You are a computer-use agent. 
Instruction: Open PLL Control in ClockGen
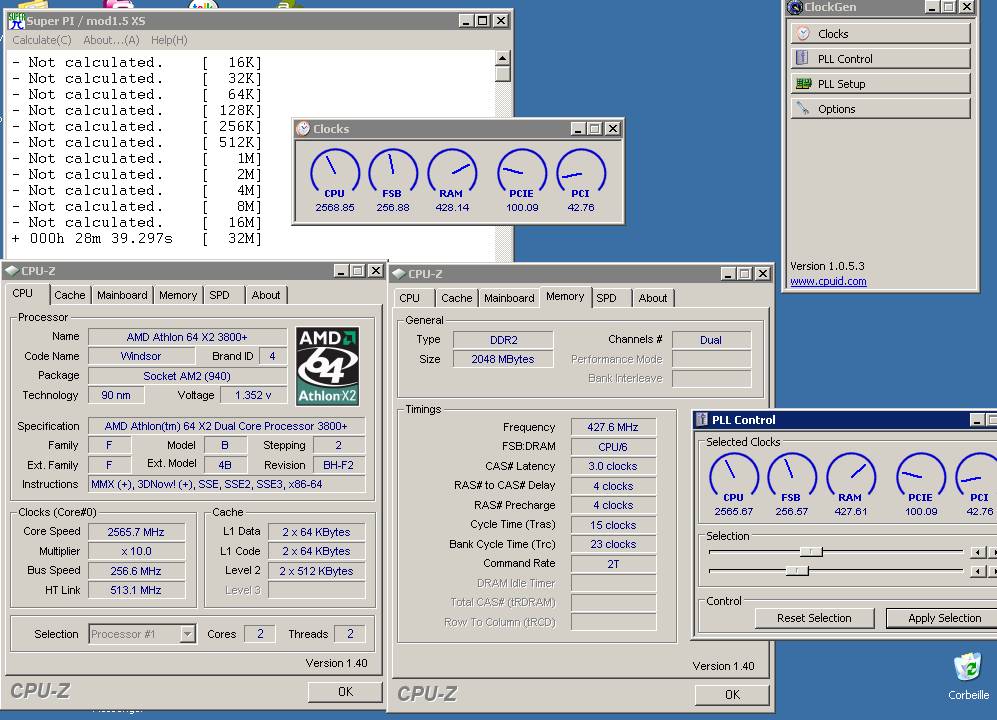coord(881,59)
